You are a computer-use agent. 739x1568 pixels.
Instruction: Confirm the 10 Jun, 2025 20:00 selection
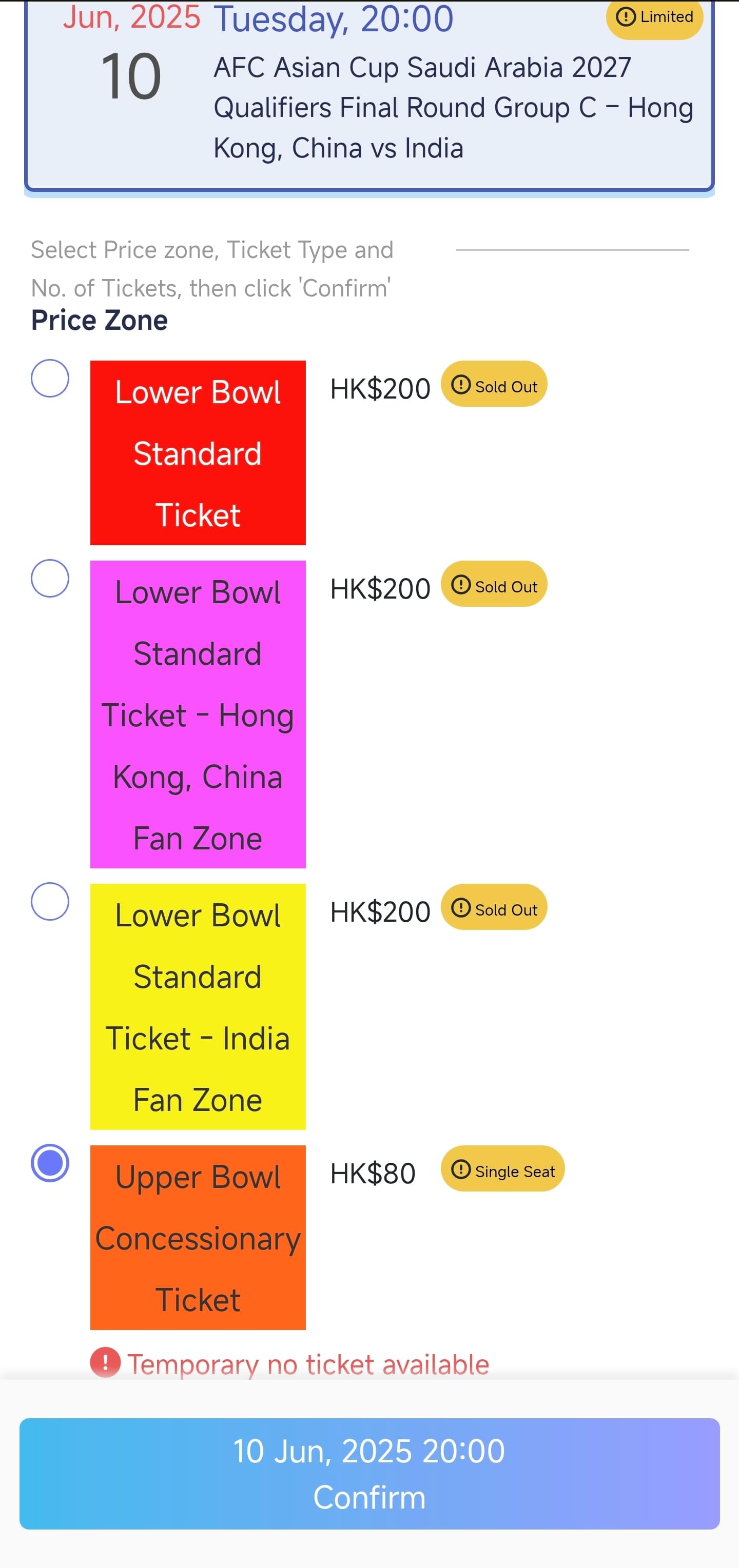click(x=369, y=1474)
